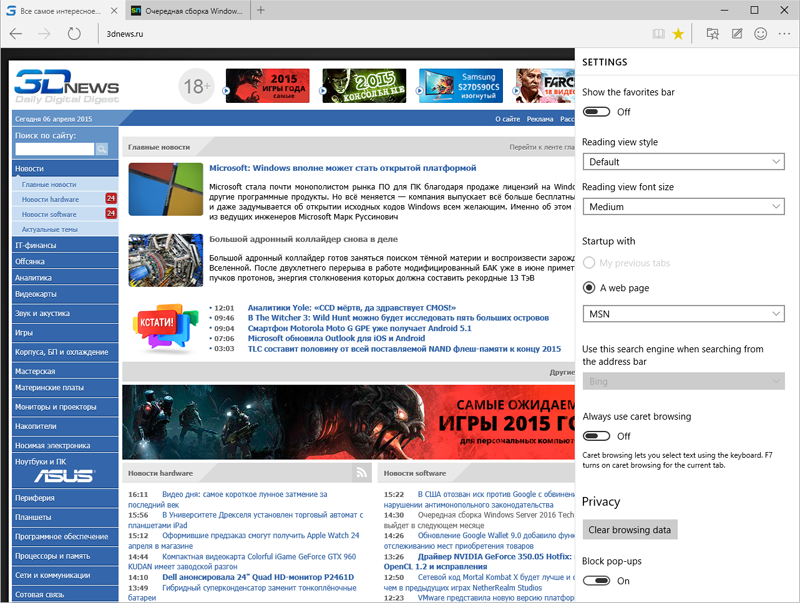The width and height of the screenshot is (800, 603).
Task: Open the Windows logo article thumbnail
Action: point(165,189)
